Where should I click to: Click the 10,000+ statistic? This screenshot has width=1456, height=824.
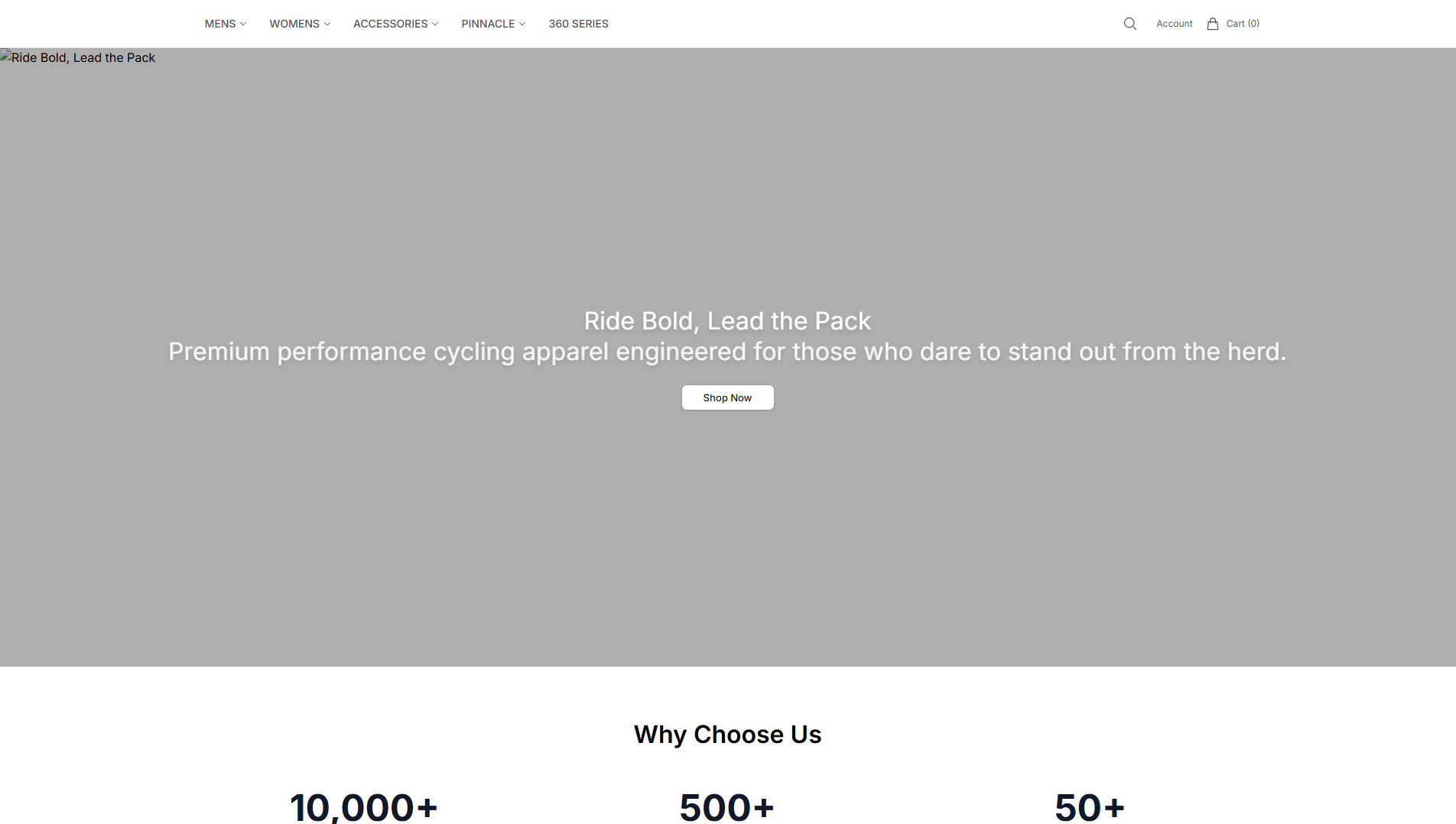tap(364, 807)
